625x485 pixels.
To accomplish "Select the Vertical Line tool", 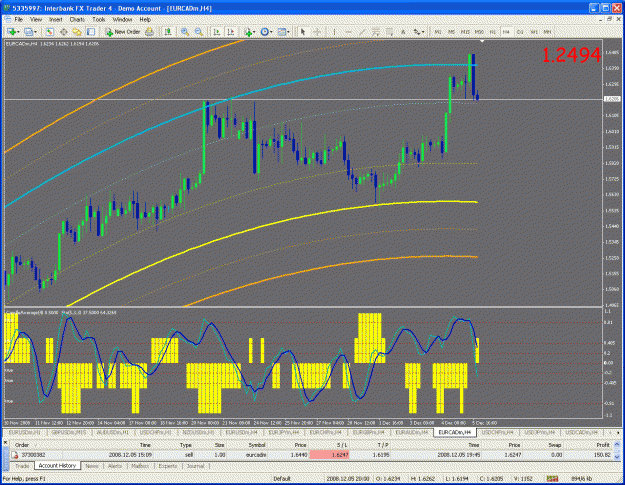I will (x=334, y=32).
